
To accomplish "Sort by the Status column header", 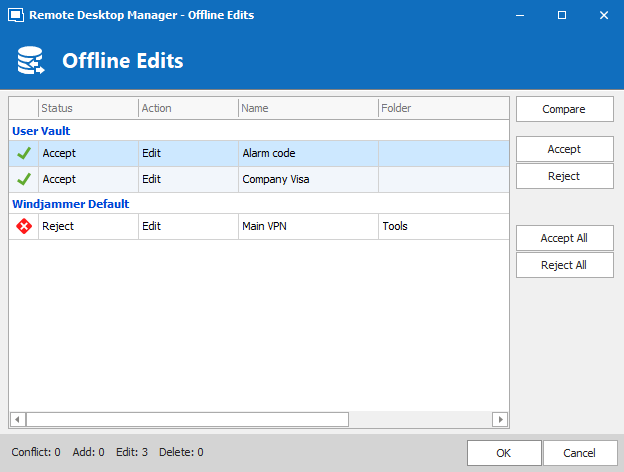I will (x=88, y=108).
